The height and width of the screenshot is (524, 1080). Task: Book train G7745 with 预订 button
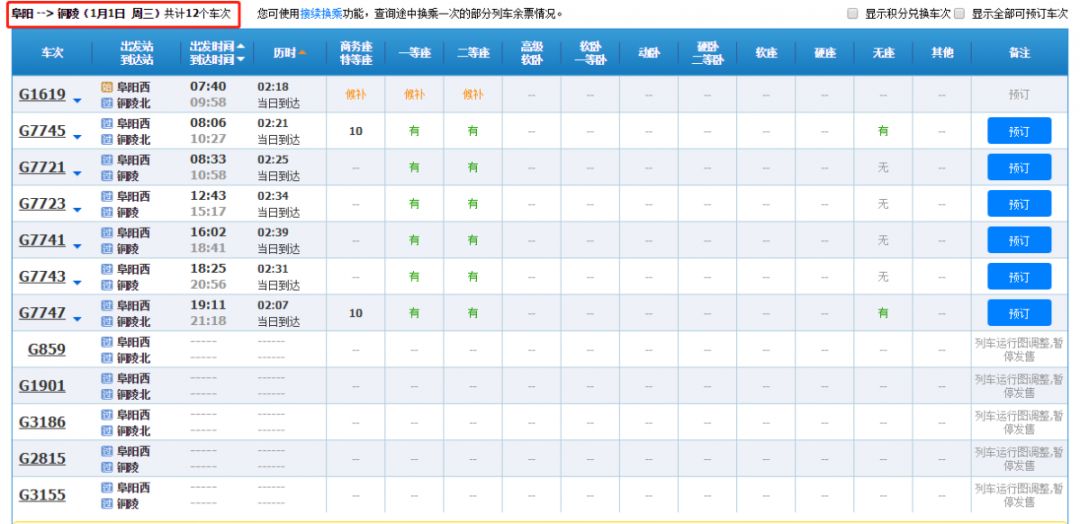tap(1019, 131)
